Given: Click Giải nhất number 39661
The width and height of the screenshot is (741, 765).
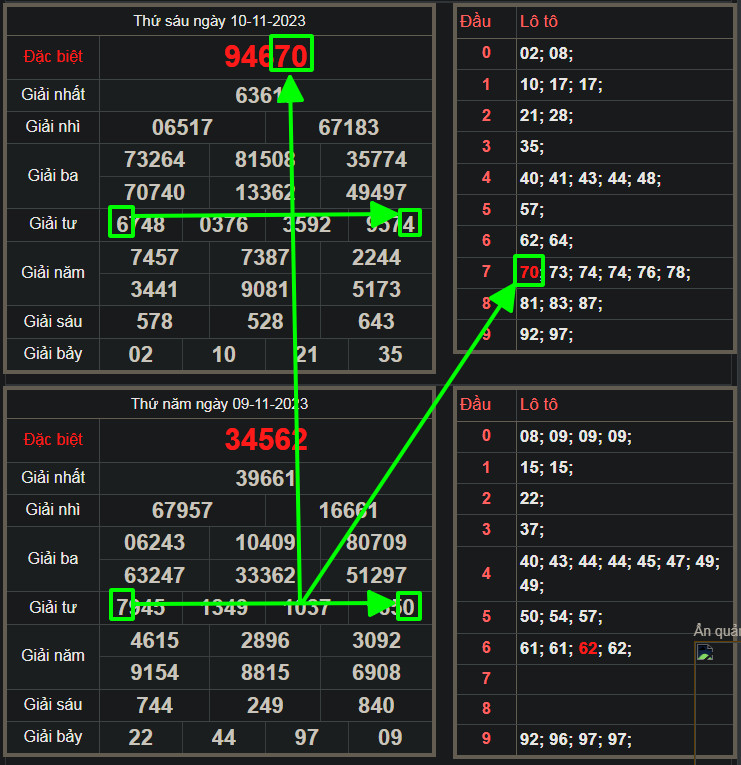Looking at the screenshot, I should click(x=266, y=478).
